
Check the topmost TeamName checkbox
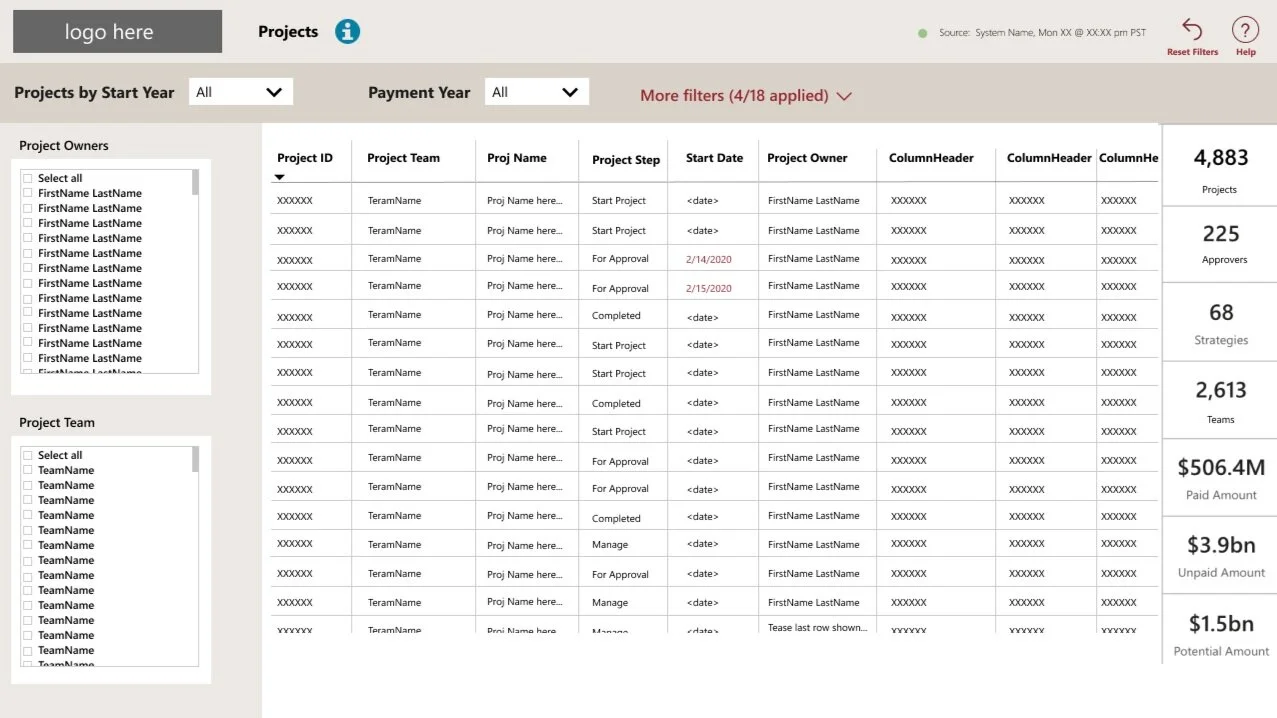click(27, 469)
